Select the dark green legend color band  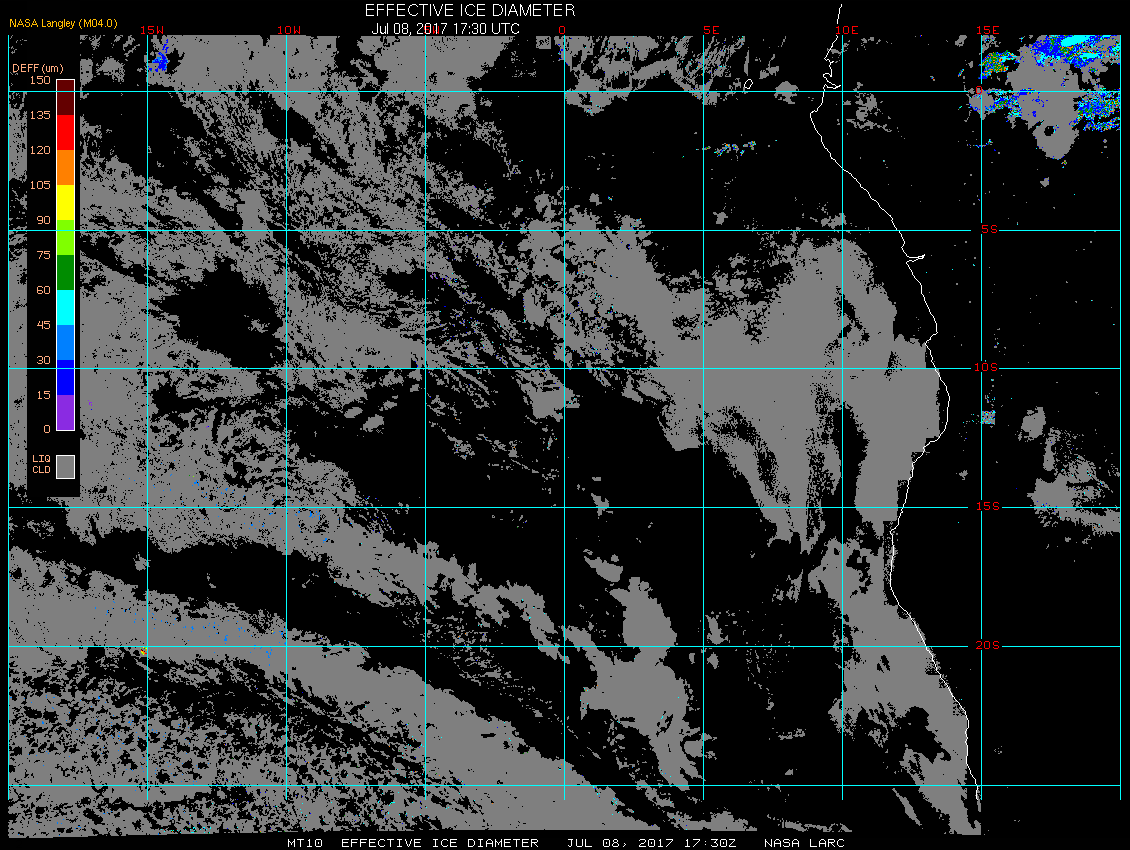(x=66, y=272)
